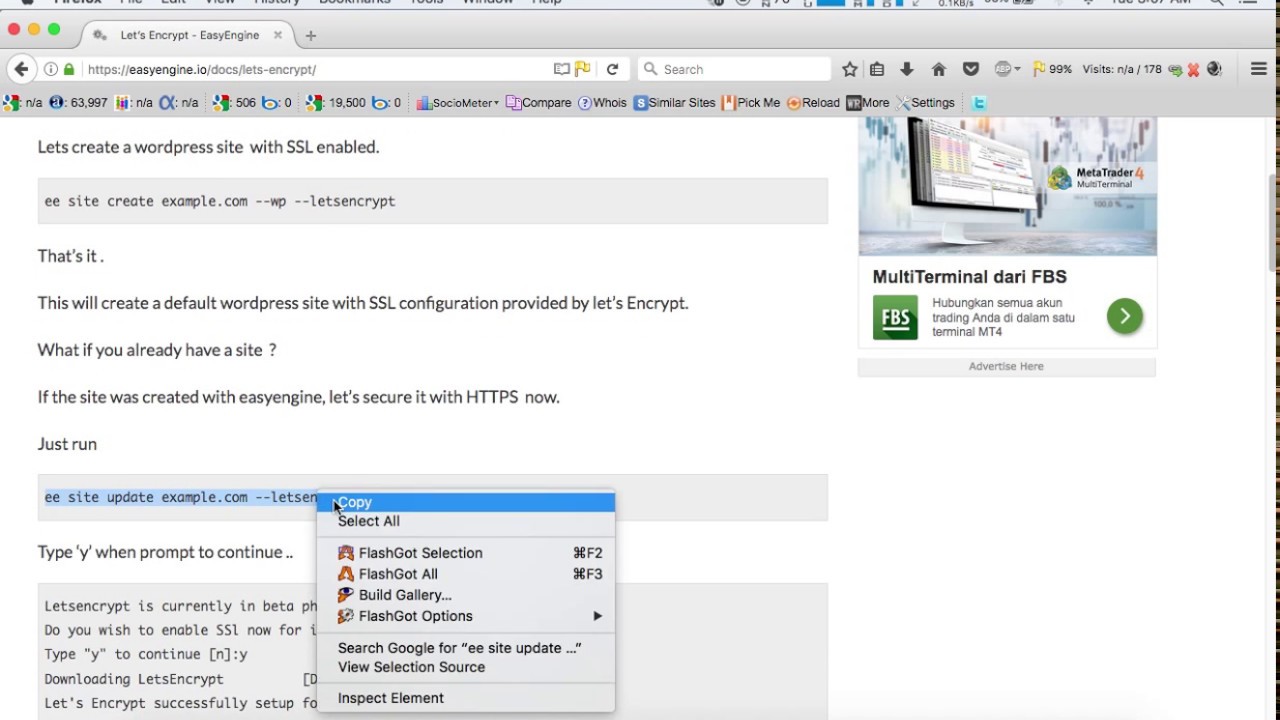The image size is (1280, 720).
Task: Reload the page using the refresh arrow
Action: click(x=612, y=69)
